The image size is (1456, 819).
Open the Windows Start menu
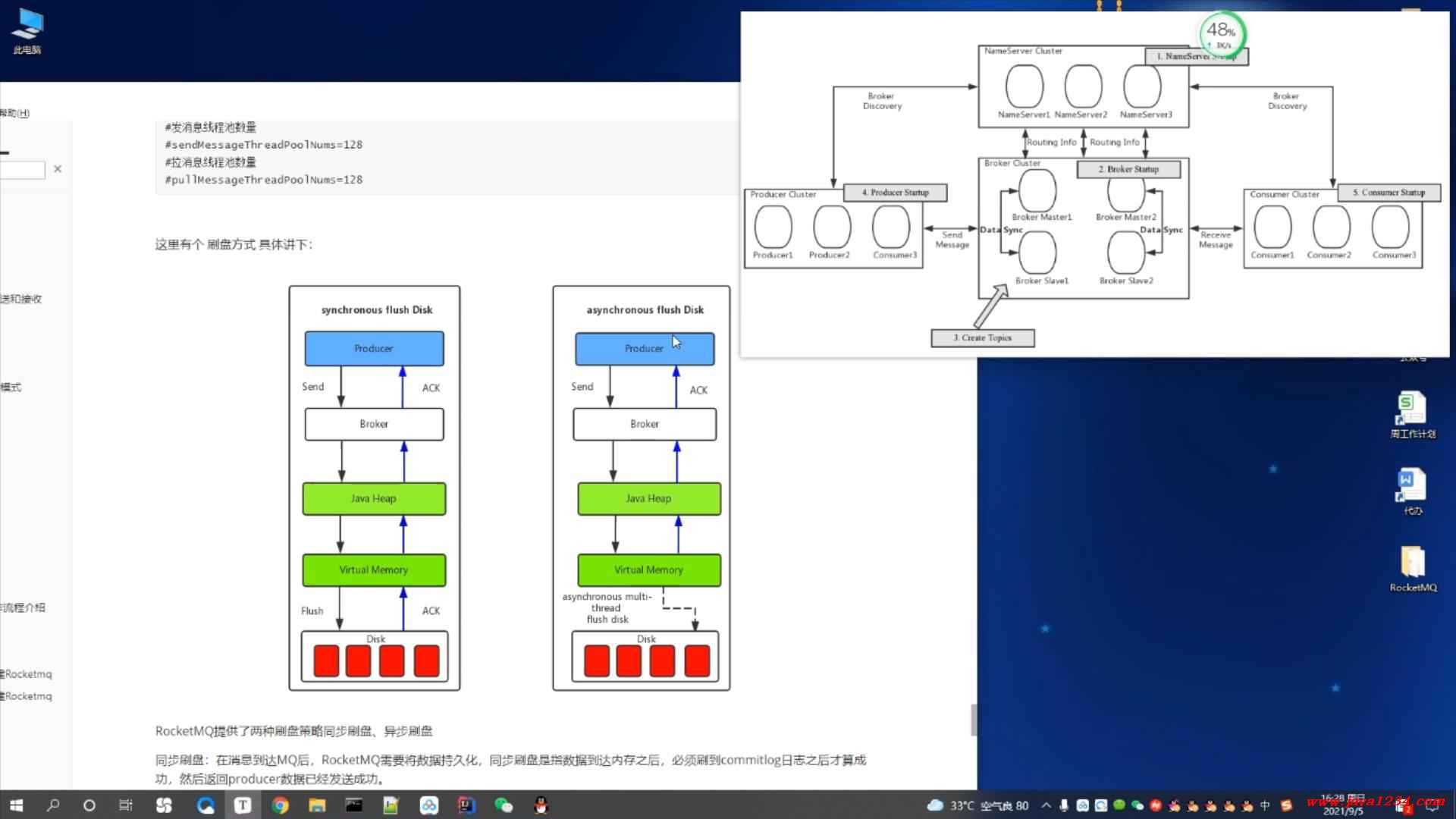click(16, 805)
